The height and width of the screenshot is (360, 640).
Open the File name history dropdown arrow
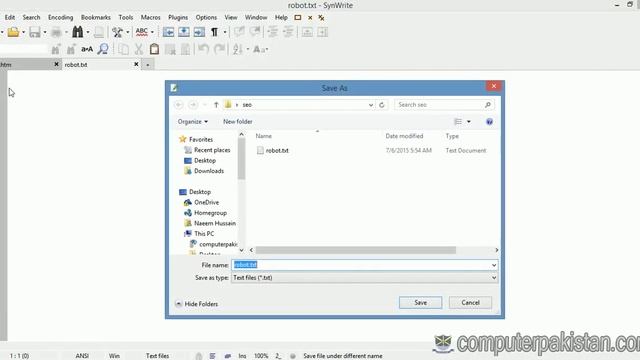click(x=494, y=265)
